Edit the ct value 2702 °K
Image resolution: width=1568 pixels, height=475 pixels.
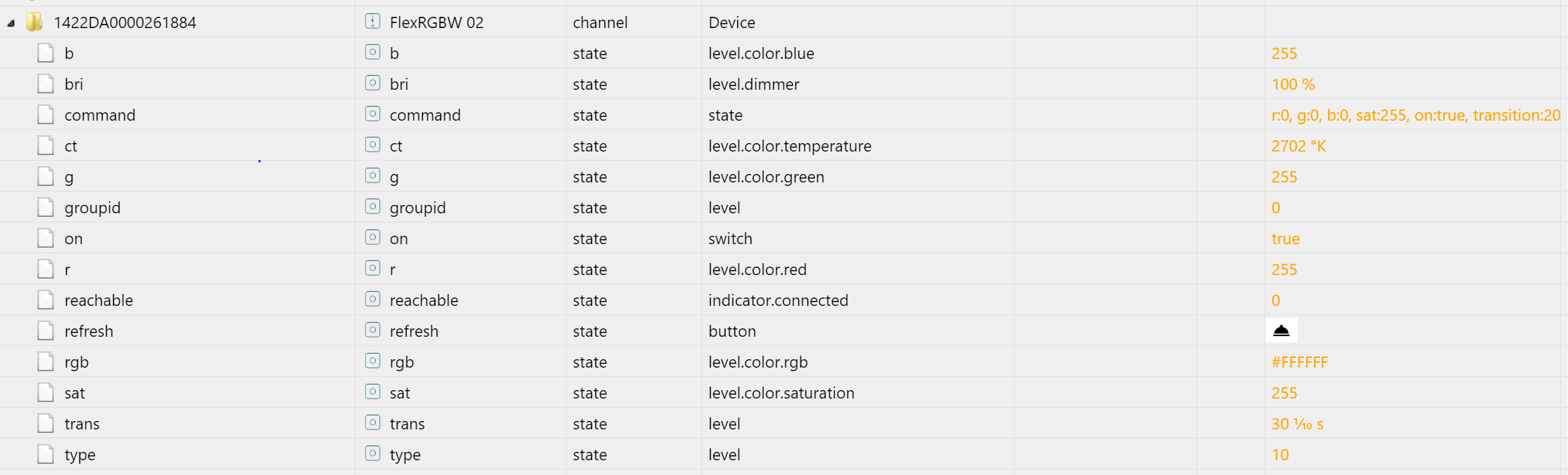coord(1298,146)
